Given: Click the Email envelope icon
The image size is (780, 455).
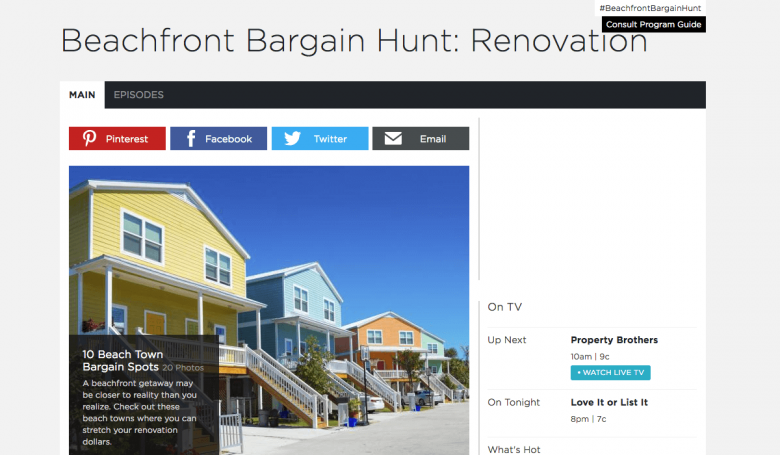Looking at the screenshot, I should click(393, 138).
